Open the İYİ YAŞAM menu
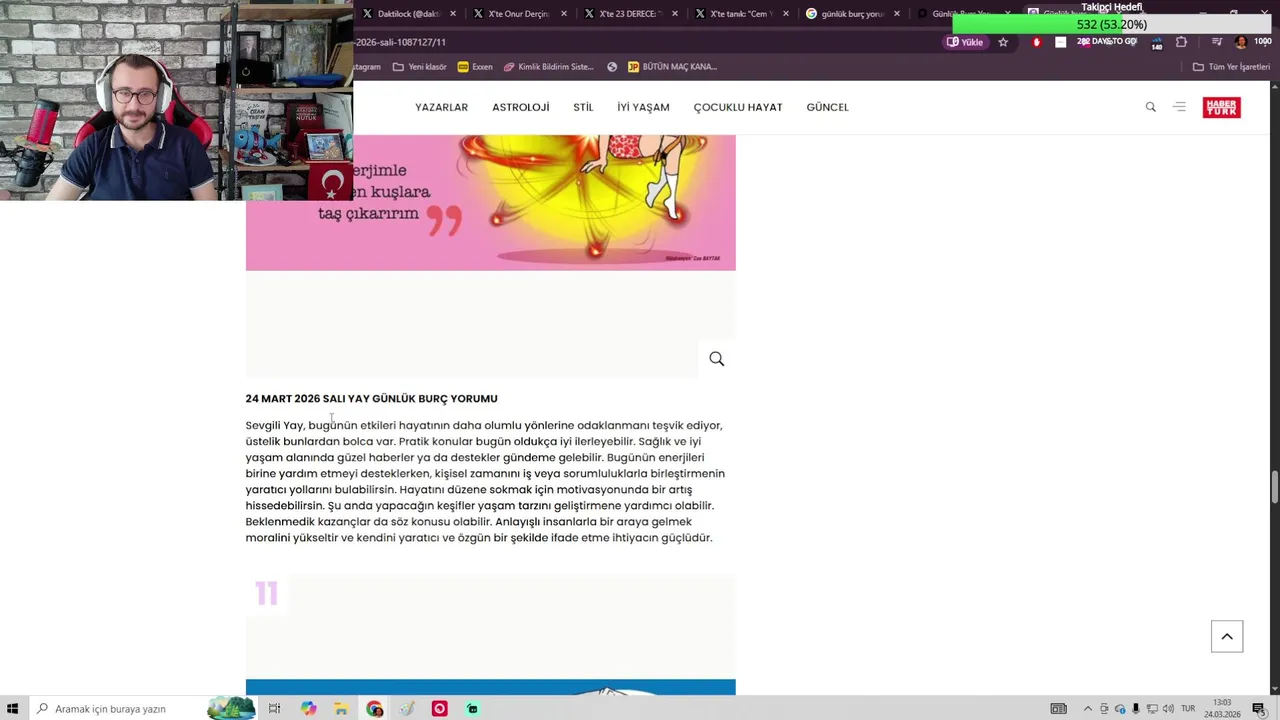1280x720 pixels. pos(643,107)
